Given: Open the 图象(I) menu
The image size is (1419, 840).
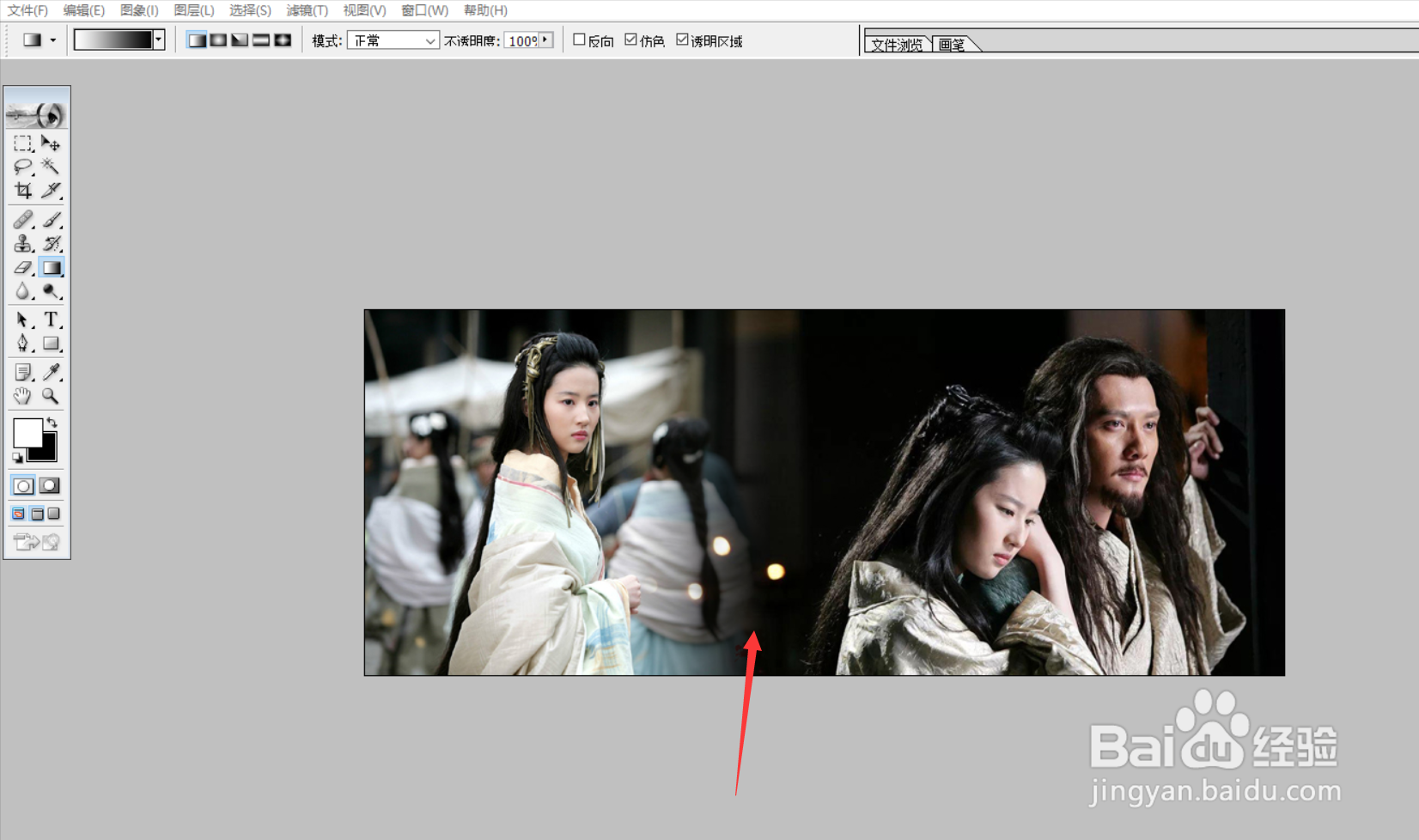Looking at the screenshot, I should click(x=139, y=10).
